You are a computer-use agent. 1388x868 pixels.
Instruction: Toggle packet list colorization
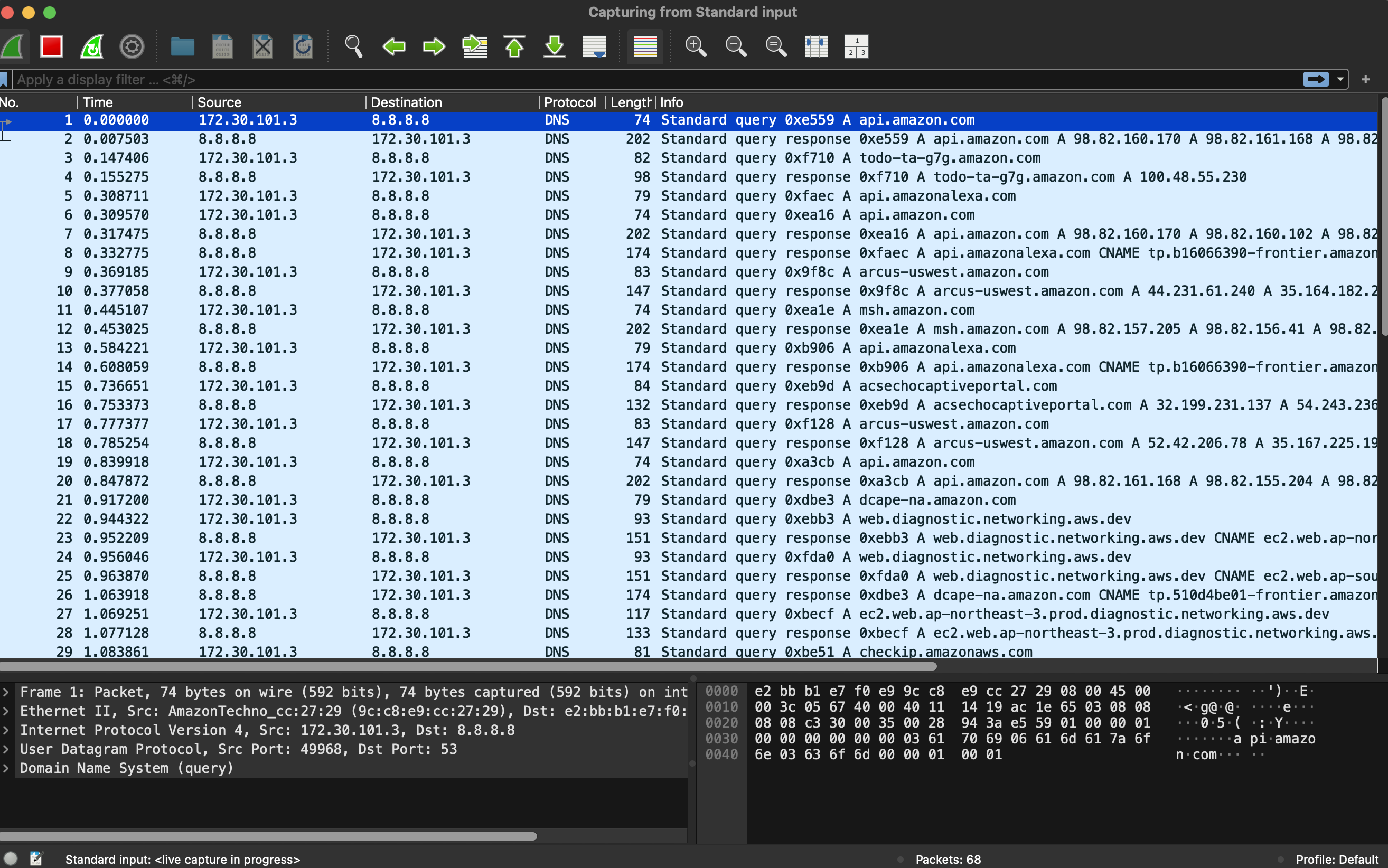click(x=645, y=46)
